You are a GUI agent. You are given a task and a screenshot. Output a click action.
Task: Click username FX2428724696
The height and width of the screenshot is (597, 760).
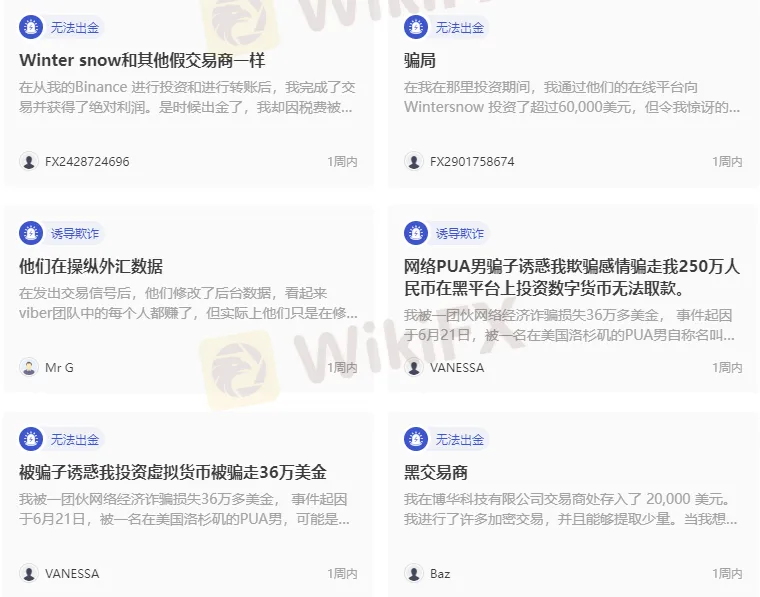click(87, 161)
